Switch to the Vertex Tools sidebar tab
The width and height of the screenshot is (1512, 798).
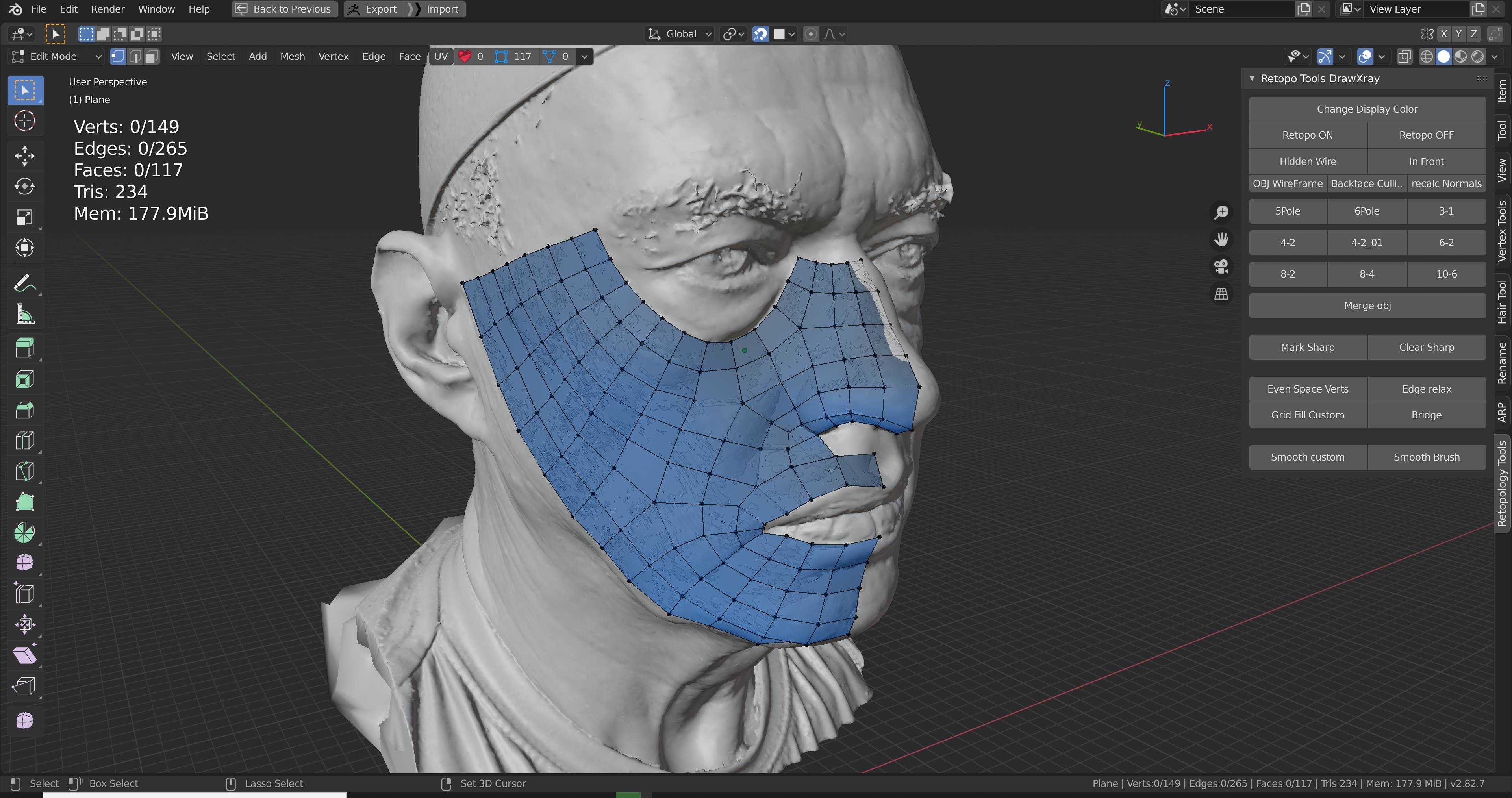click(1502, 231)
